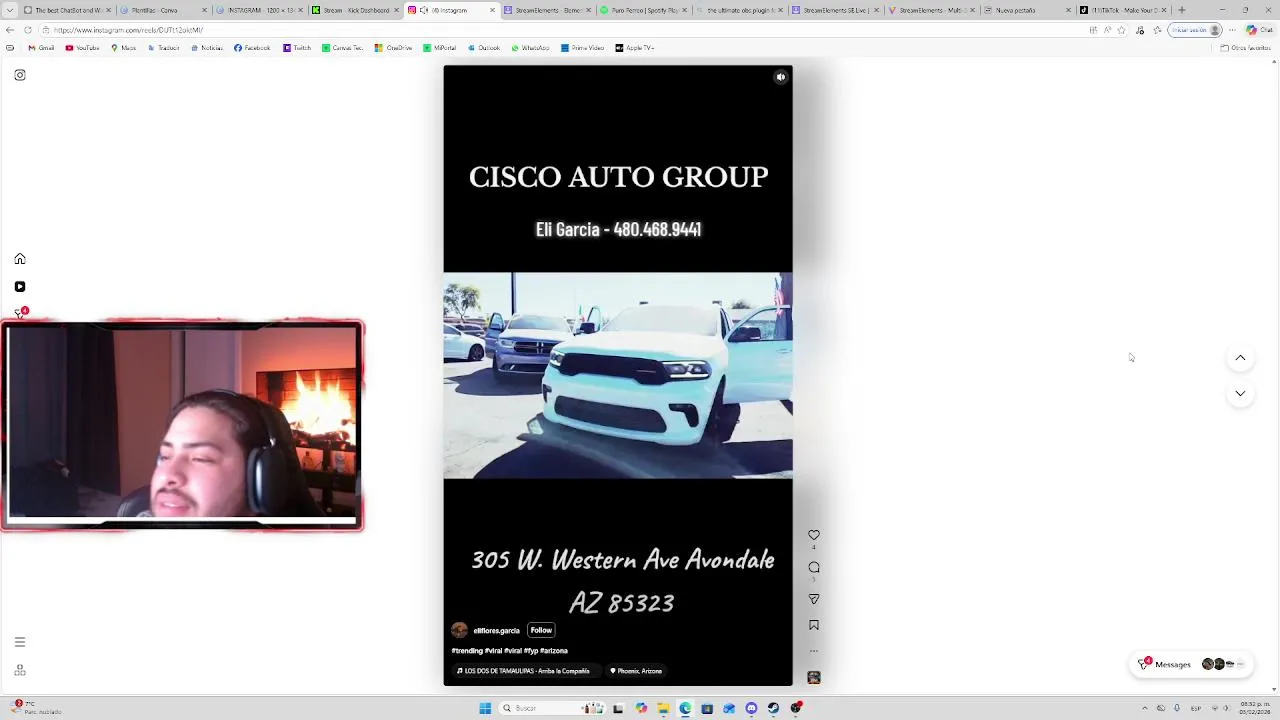Open the taskbar clock and date

point(1255,708)
